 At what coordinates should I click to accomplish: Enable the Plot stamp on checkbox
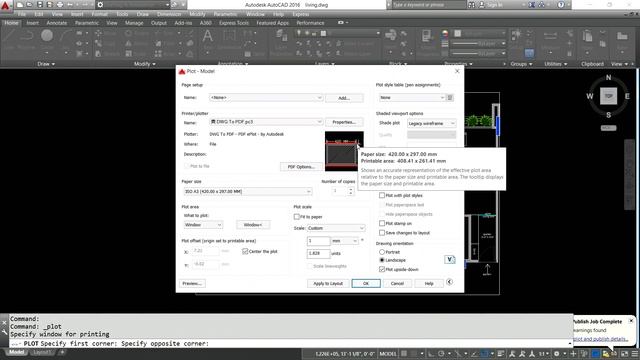click(382, 223)
